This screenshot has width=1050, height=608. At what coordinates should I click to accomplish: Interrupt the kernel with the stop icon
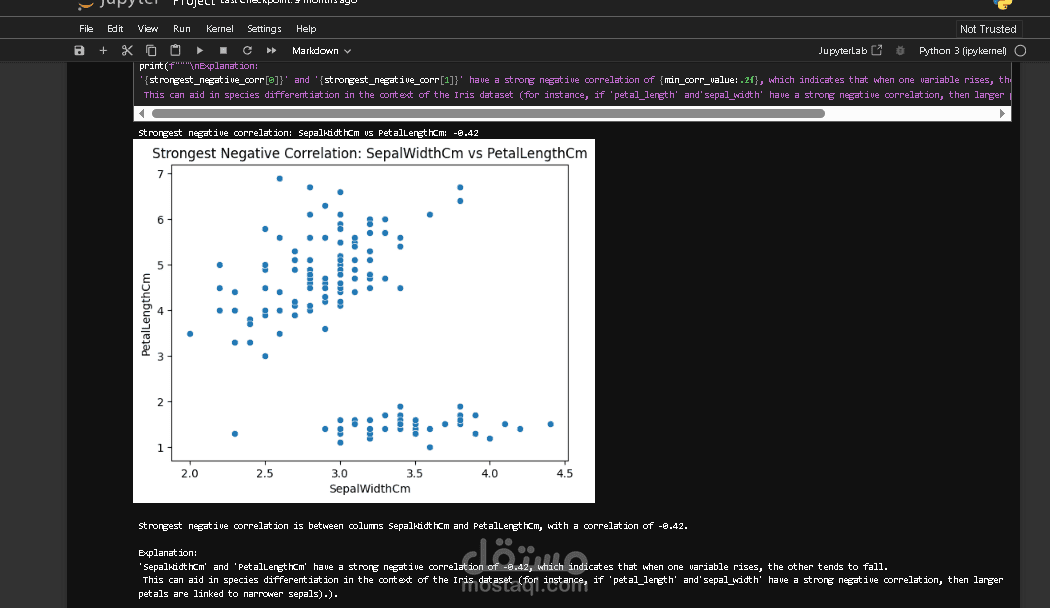pos(224,50)
